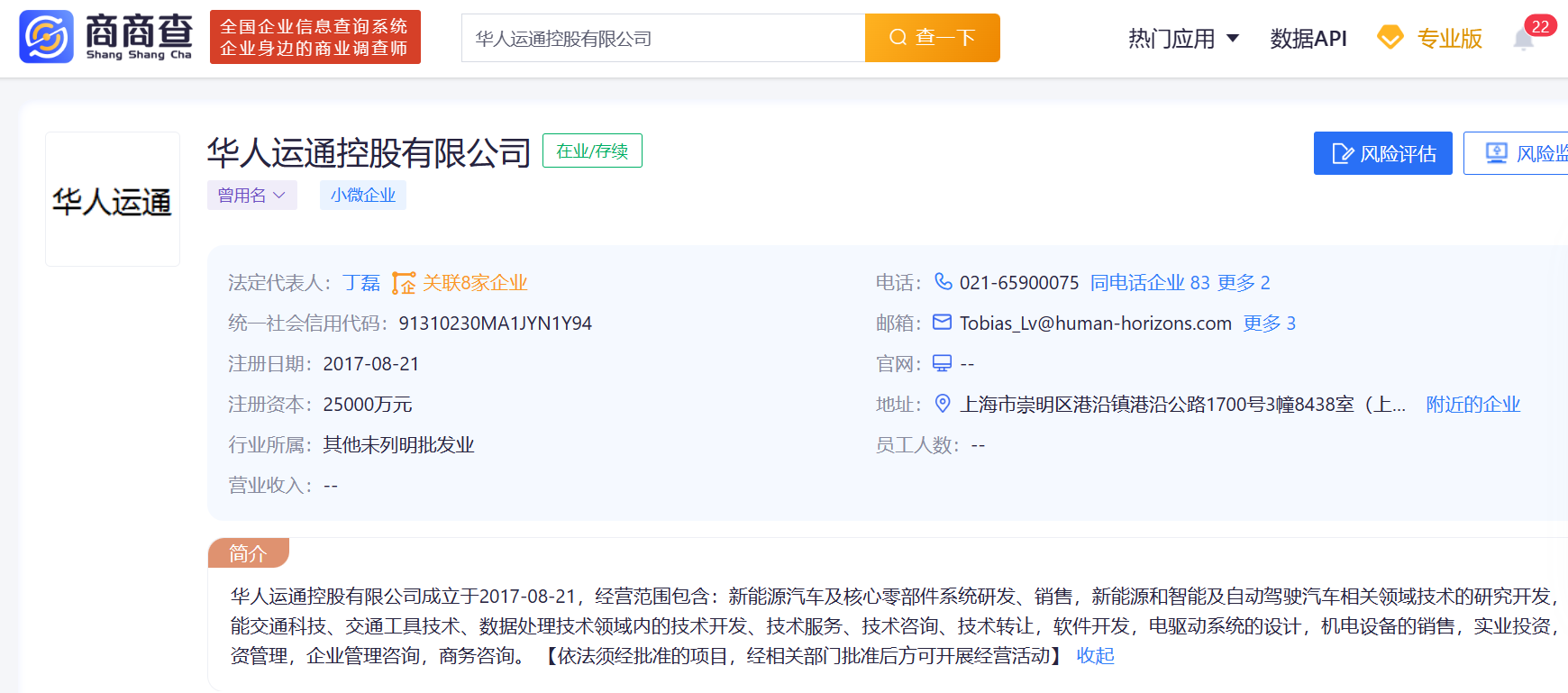1568x693 pixels.
Task: Show 更多 2 phone numbers
Action: click(1244, 283)
